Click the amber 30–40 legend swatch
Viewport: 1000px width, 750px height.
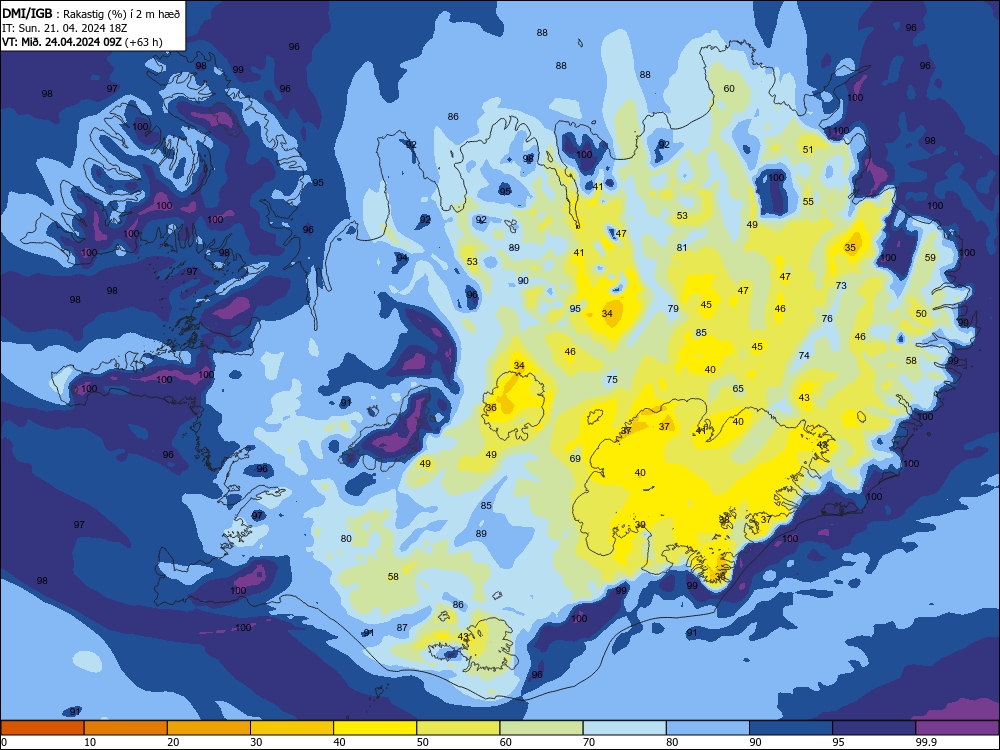click(292, 728)
